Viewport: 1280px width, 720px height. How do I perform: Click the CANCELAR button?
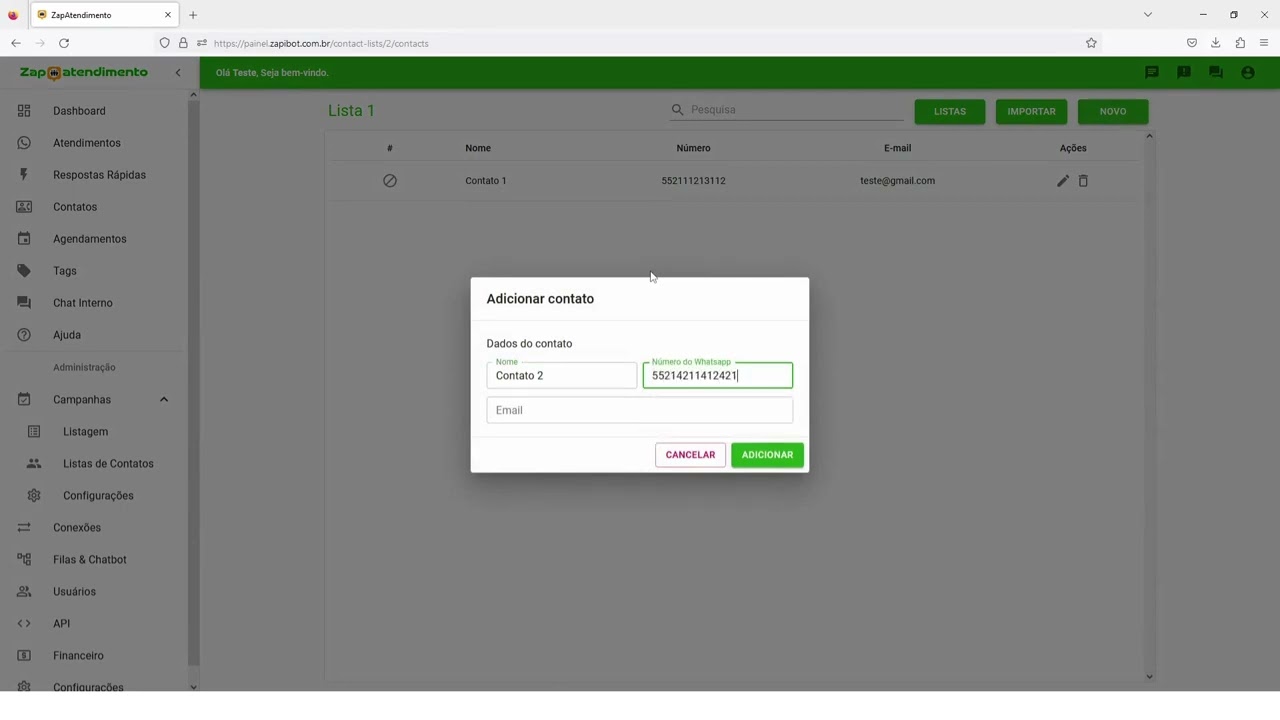pyautogui.click(x=690, y=455)
